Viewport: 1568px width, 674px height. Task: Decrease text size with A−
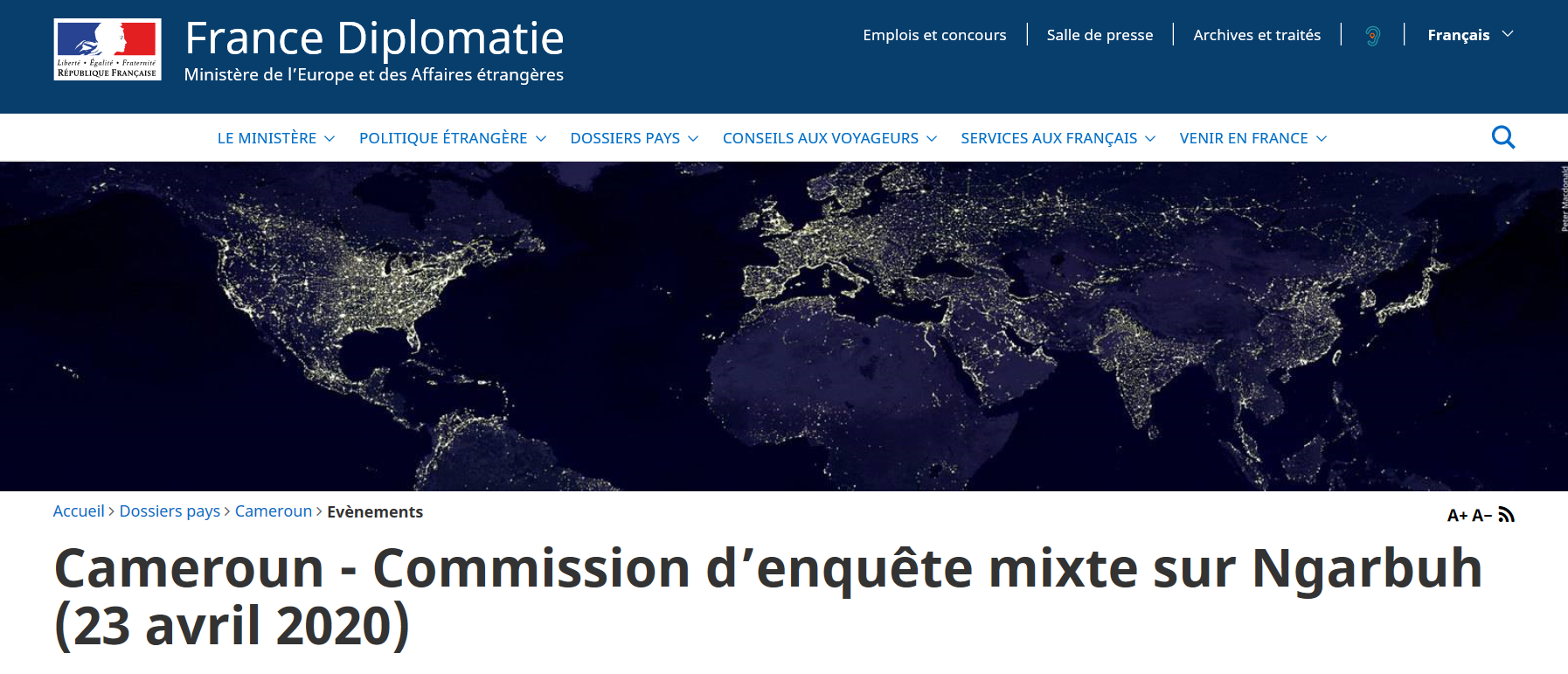point(1481,516)
